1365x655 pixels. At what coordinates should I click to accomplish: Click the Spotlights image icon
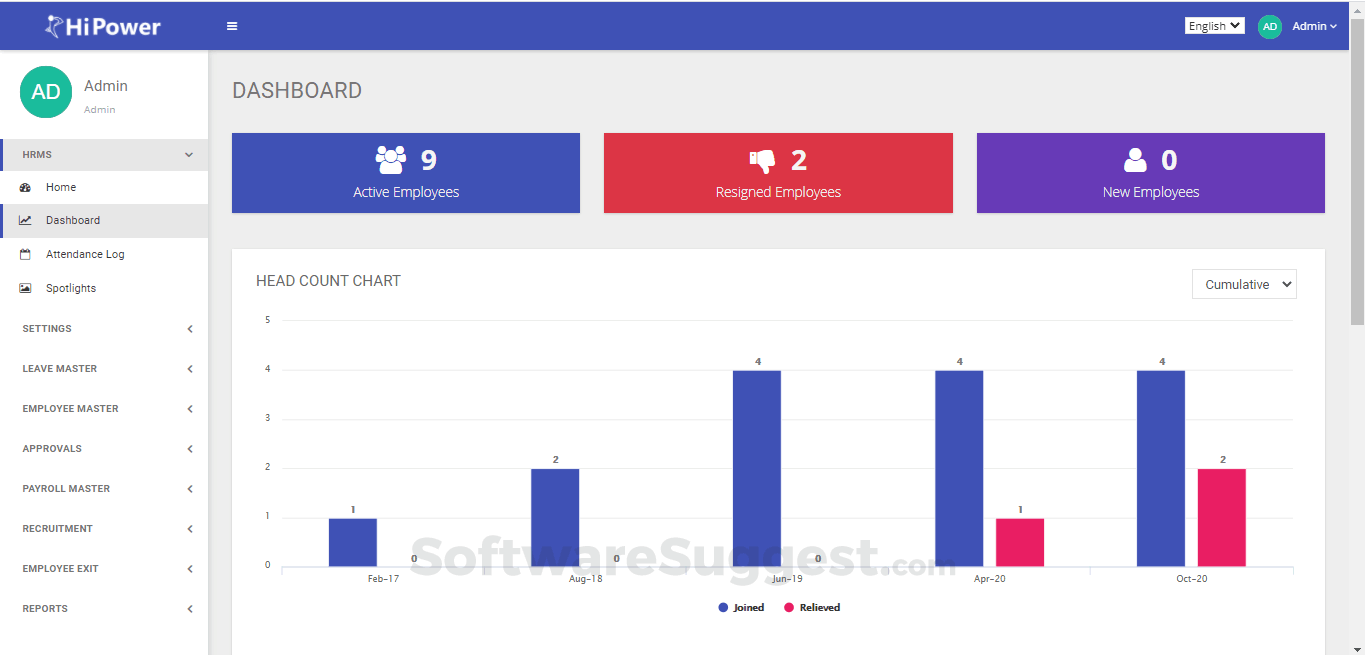pyautogui.click(x=24, y=288)
